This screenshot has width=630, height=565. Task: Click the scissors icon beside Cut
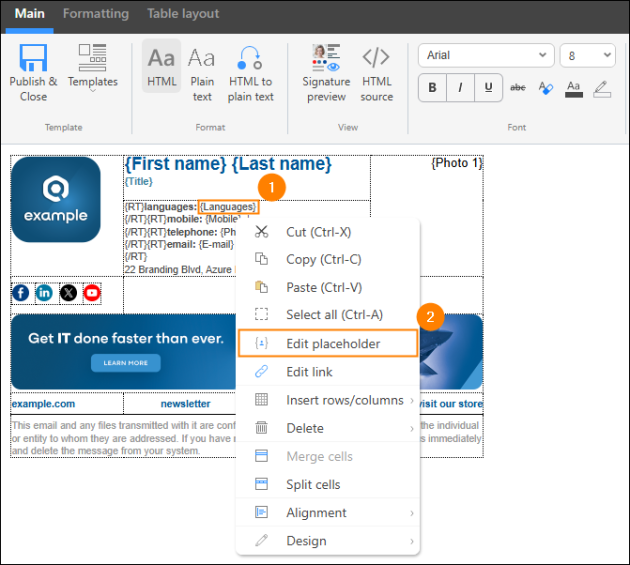click(x=262, y=231)
